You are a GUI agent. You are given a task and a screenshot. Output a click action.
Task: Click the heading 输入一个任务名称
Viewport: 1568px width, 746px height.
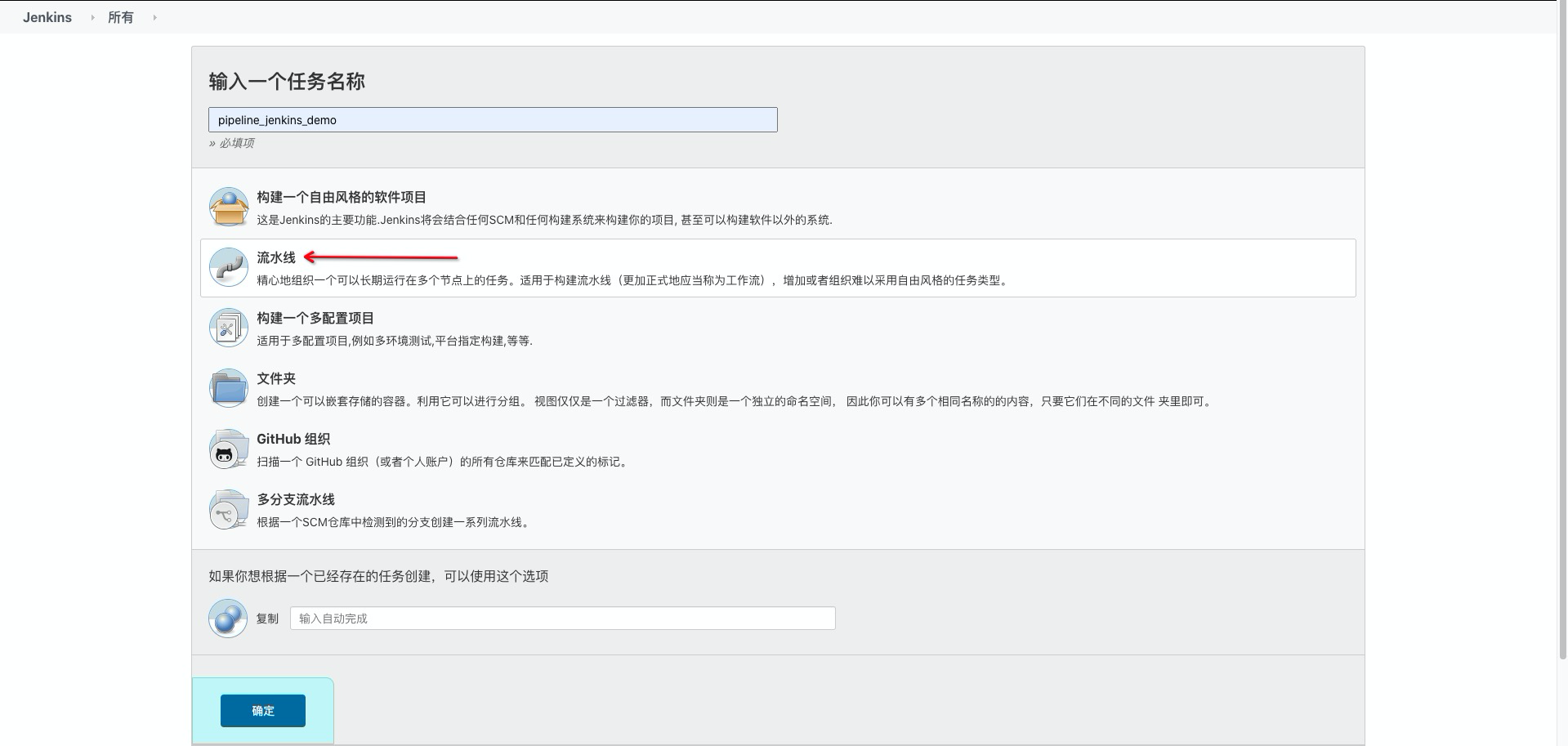(x=287, y=82)
